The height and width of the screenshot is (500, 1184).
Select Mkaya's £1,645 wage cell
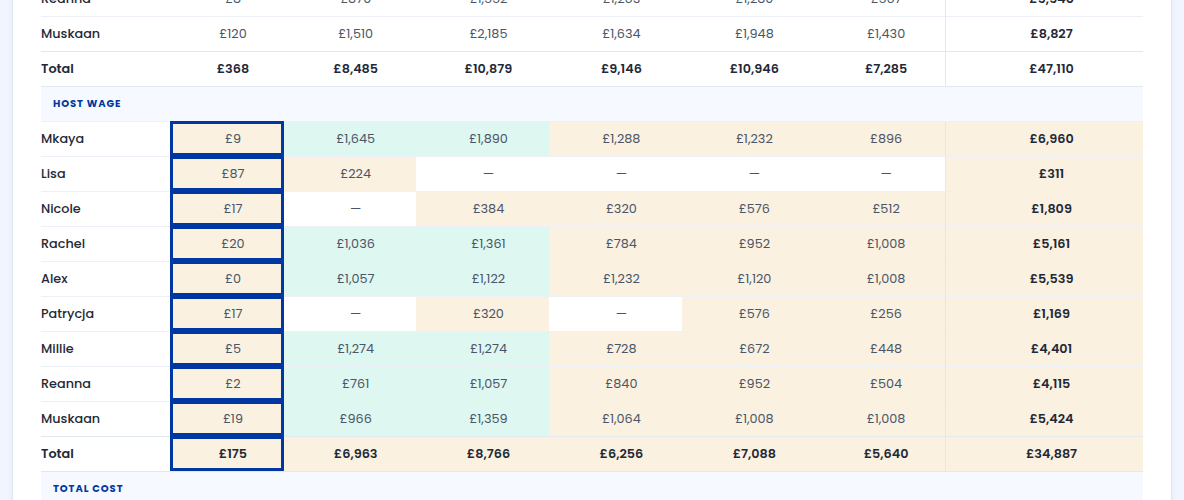click(356, 139)
